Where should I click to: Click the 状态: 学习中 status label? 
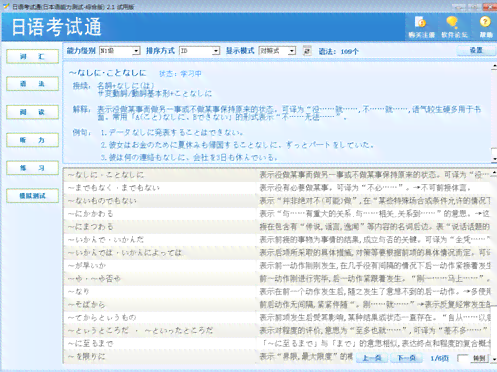(180, 74)
